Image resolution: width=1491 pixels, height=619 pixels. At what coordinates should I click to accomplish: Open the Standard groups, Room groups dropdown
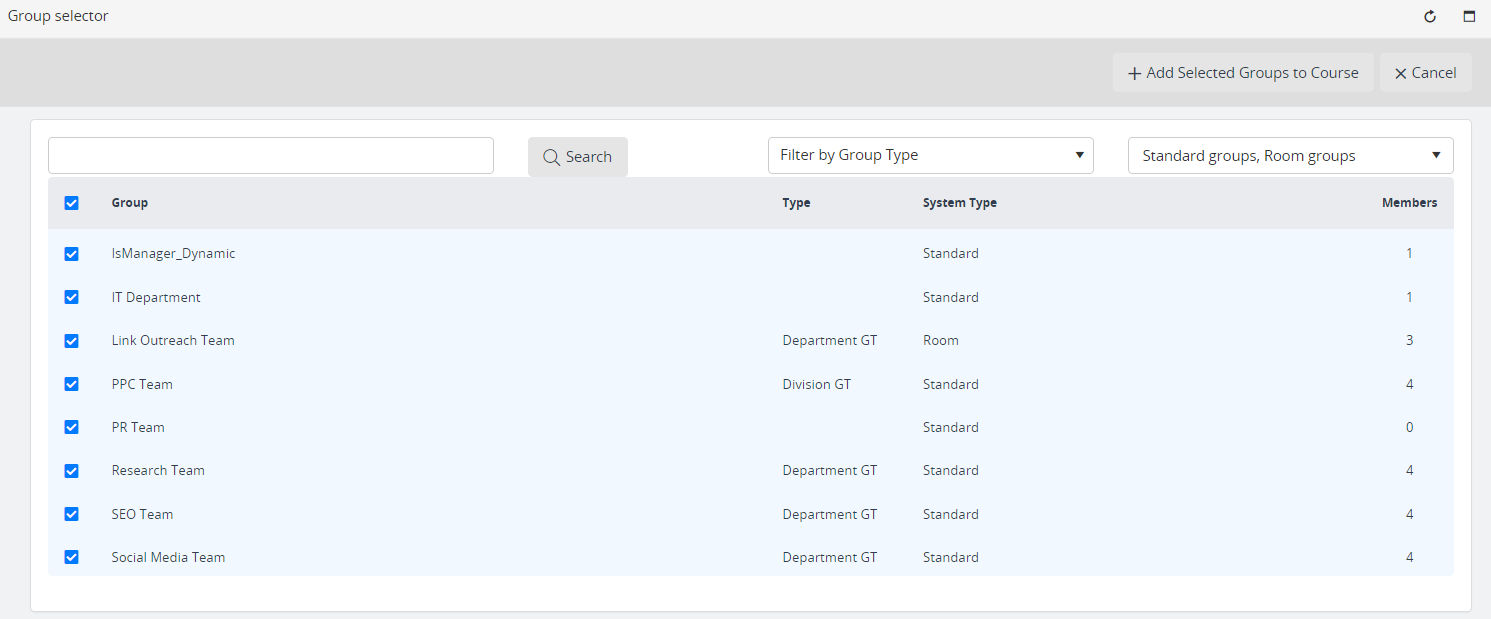[x=1291, y=155]
